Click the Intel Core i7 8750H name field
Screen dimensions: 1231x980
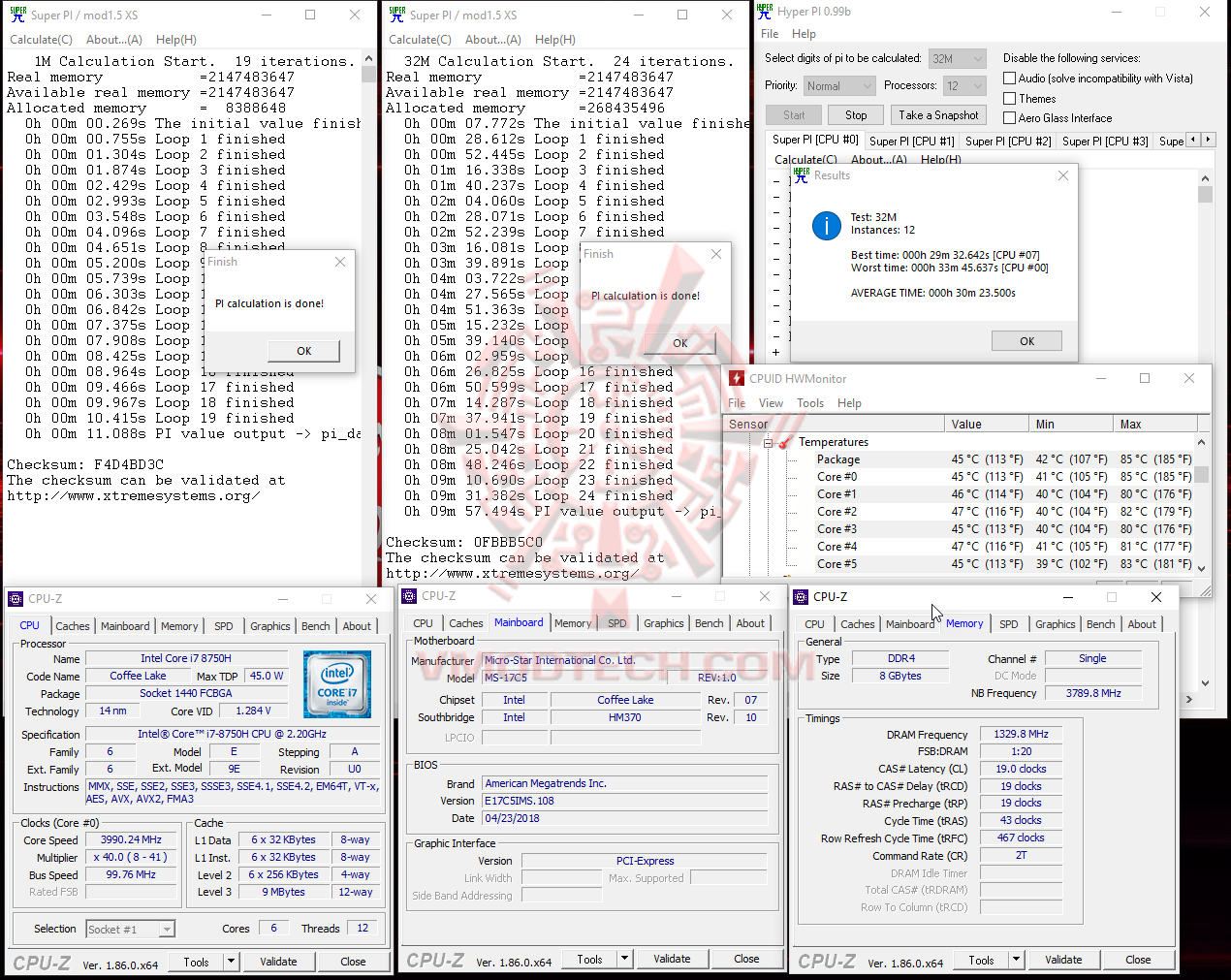[186, 658]
